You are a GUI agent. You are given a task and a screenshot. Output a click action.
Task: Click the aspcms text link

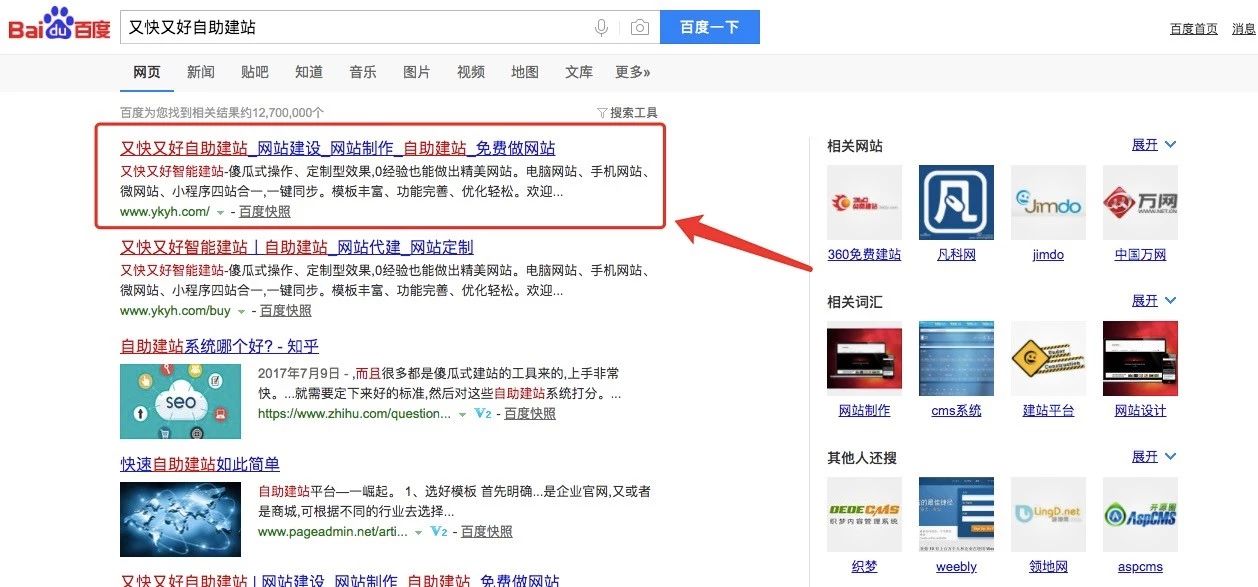pyautogui.click(x=1140, y=567)
